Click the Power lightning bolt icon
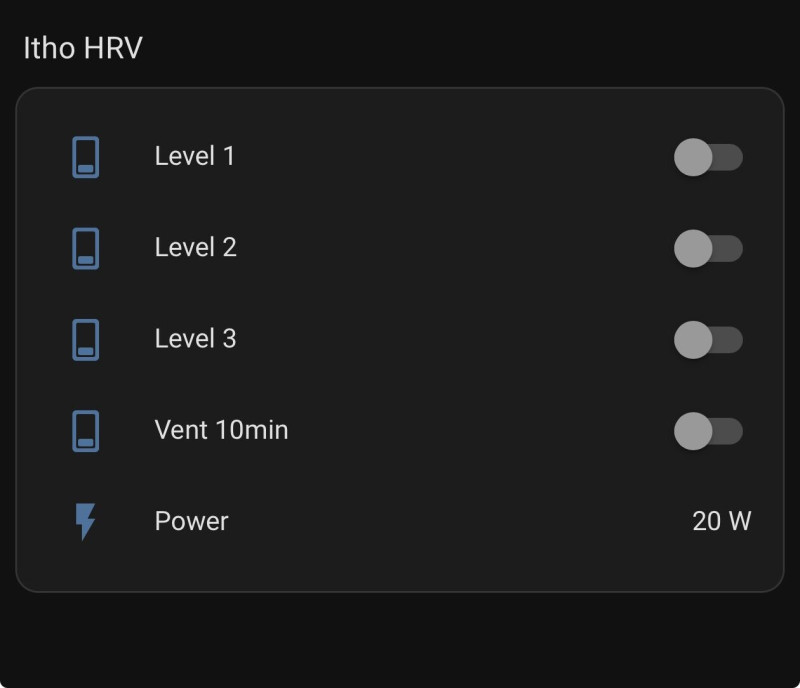The width and height of the screenshot is (800, 688). tap(86, 521)
